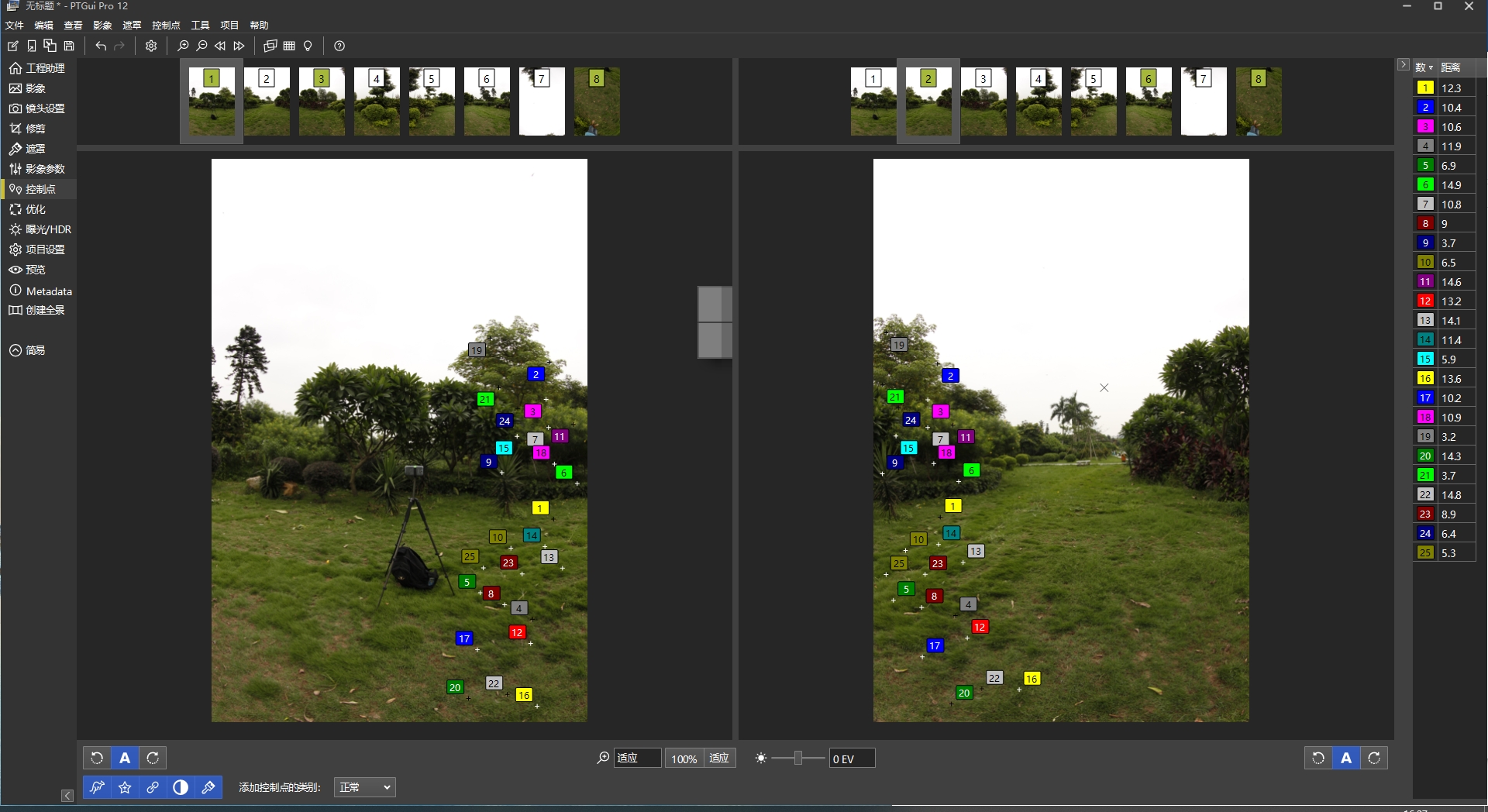
Task: Open the 帮助 menu
Action: tap(260, 26)
